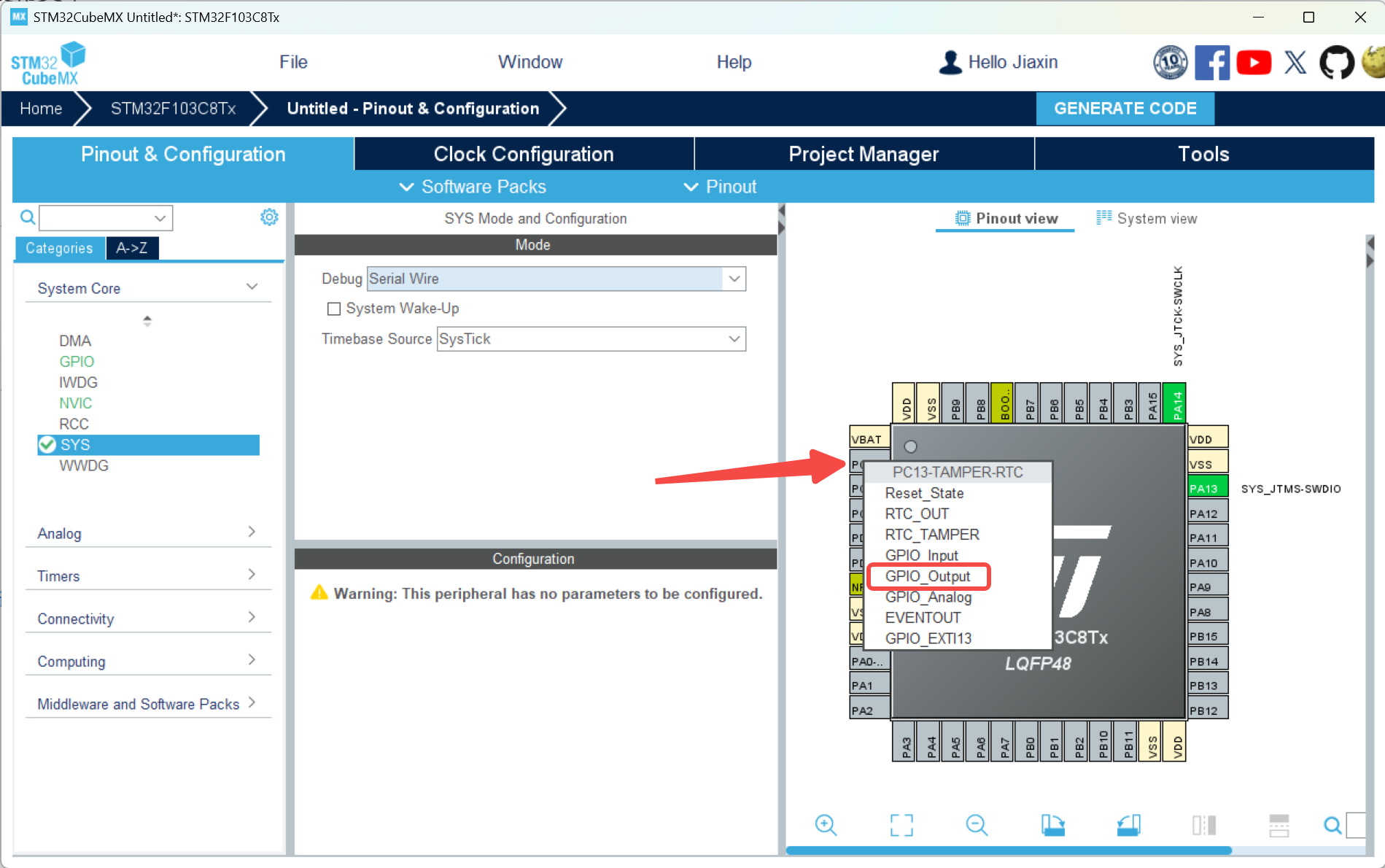Screen dimensions: 1385x868
Task: Click the split-view vertical layout icon
Action: [x=1204, y=825]
